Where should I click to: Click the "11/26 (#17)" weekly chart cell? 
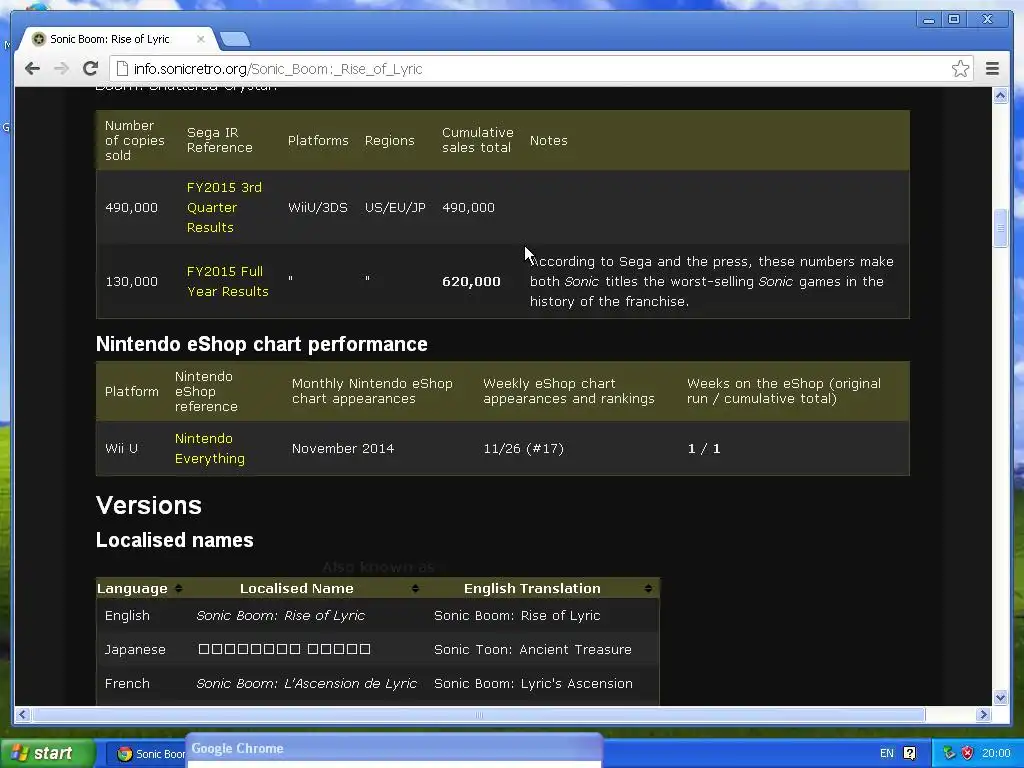click(x=523, y=448)
